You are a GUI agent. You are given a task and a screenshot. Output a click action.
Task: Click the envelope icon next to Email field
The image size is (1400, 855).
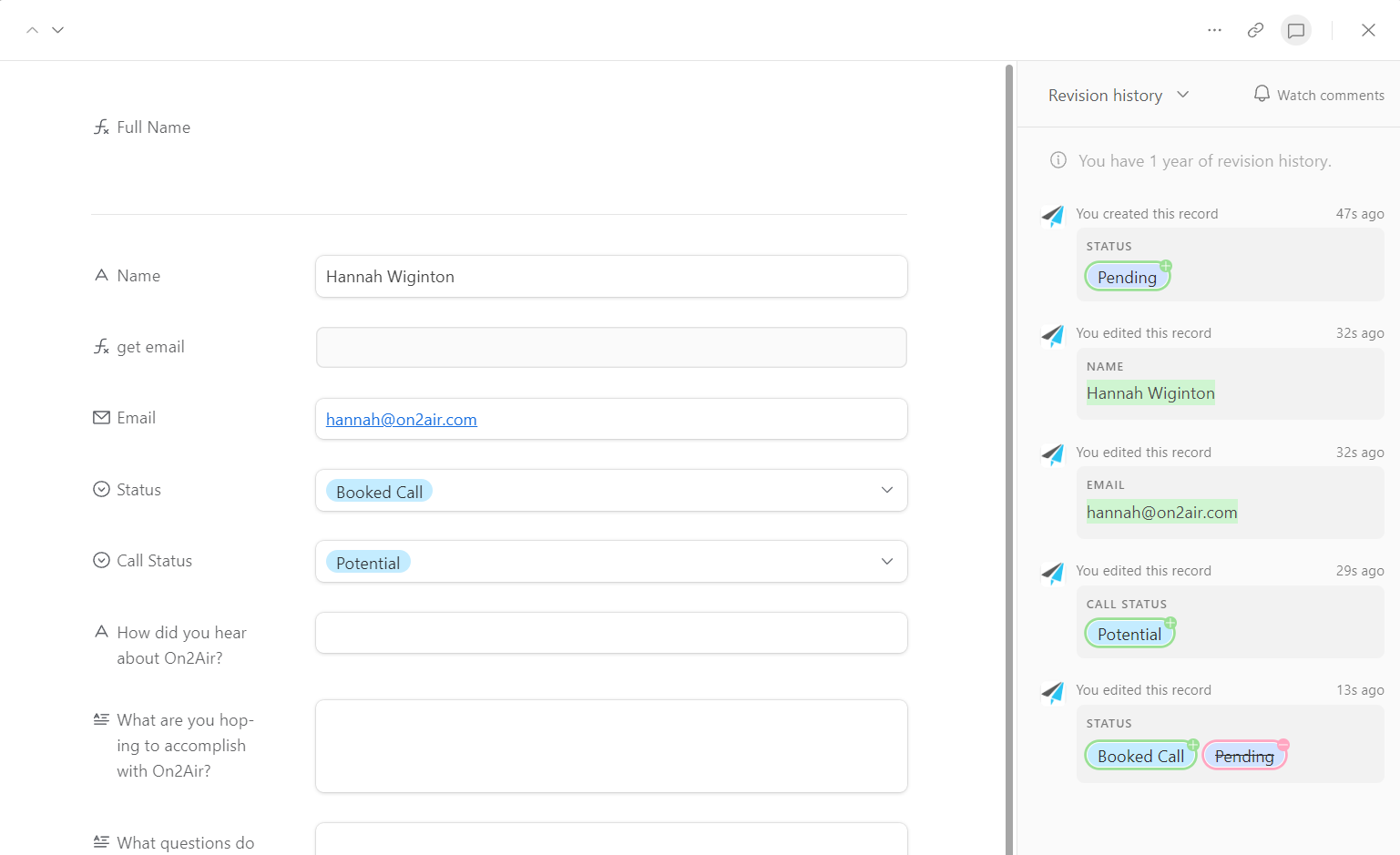click(101, 416)
